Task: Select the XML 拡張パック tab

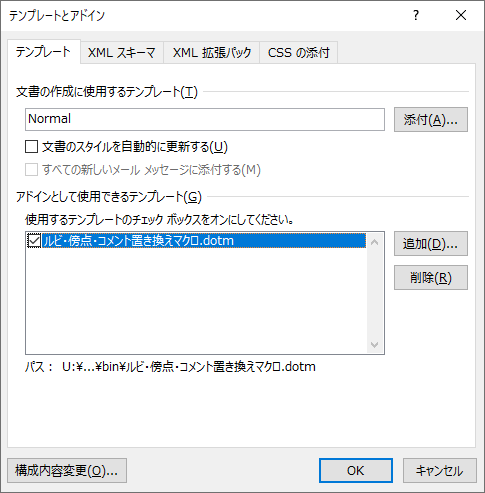Action: (212, 53)
